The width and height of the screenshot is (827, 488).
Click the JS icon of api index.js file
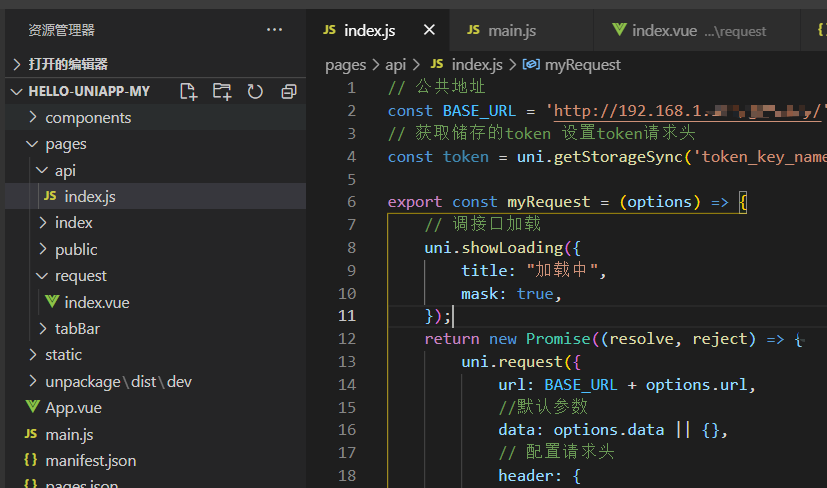[x=50, y=196]
